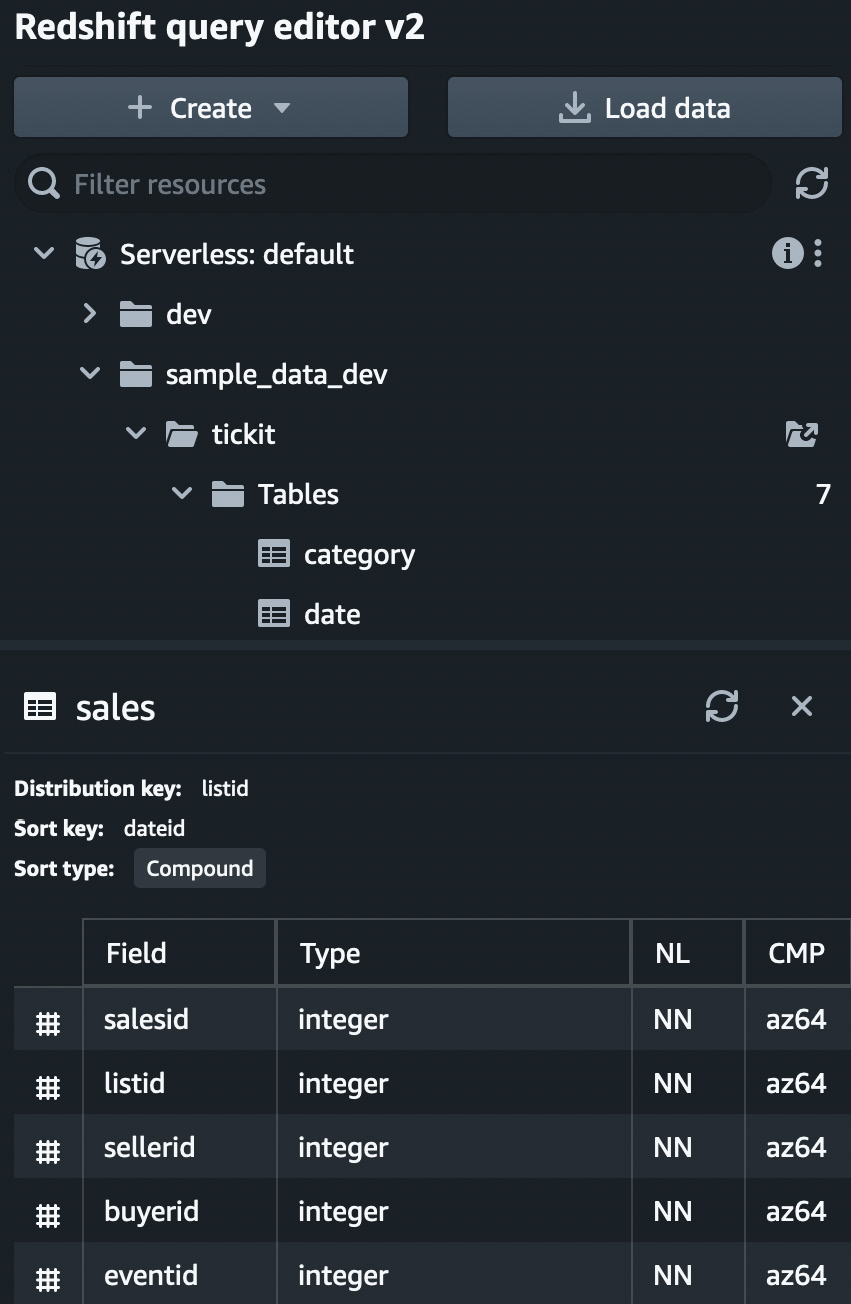The width and height of the screenshot is (851, 1304).
Task: Select the salesid field cell
Action: 179,1019
